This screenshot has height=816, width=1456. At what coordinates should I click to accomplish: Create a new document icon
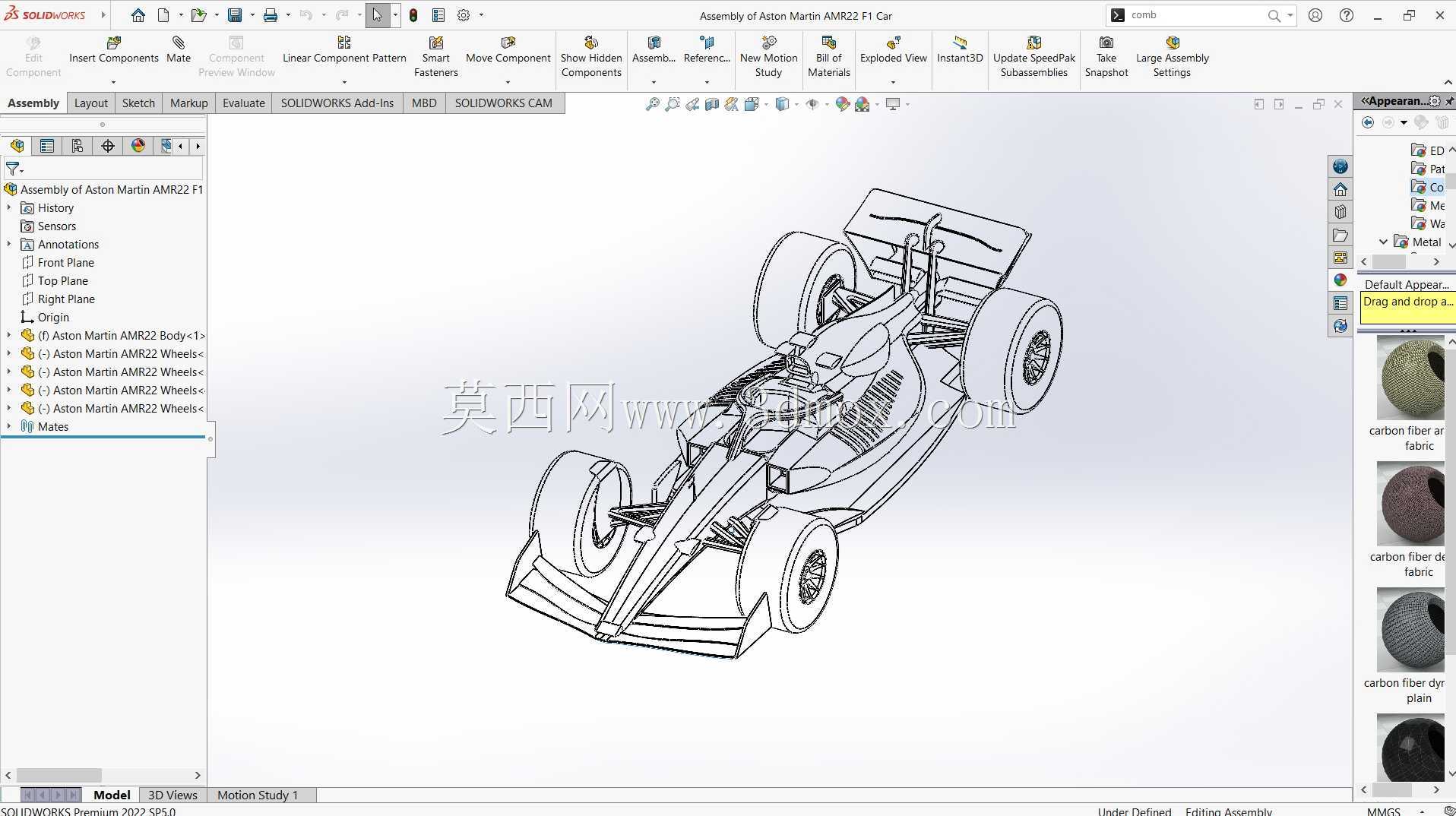163,15
